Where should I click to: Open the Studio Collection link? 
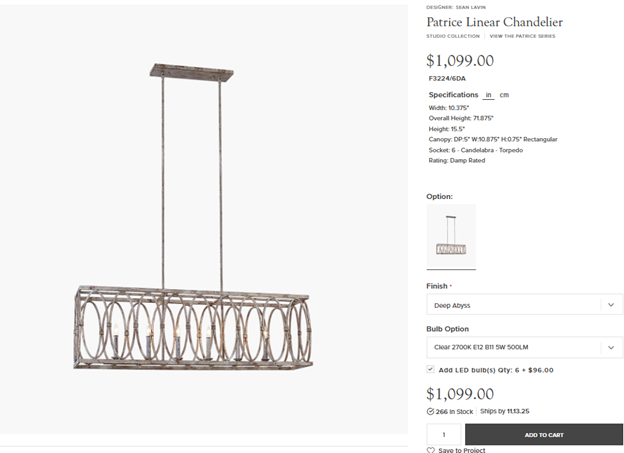coord(453,36)
